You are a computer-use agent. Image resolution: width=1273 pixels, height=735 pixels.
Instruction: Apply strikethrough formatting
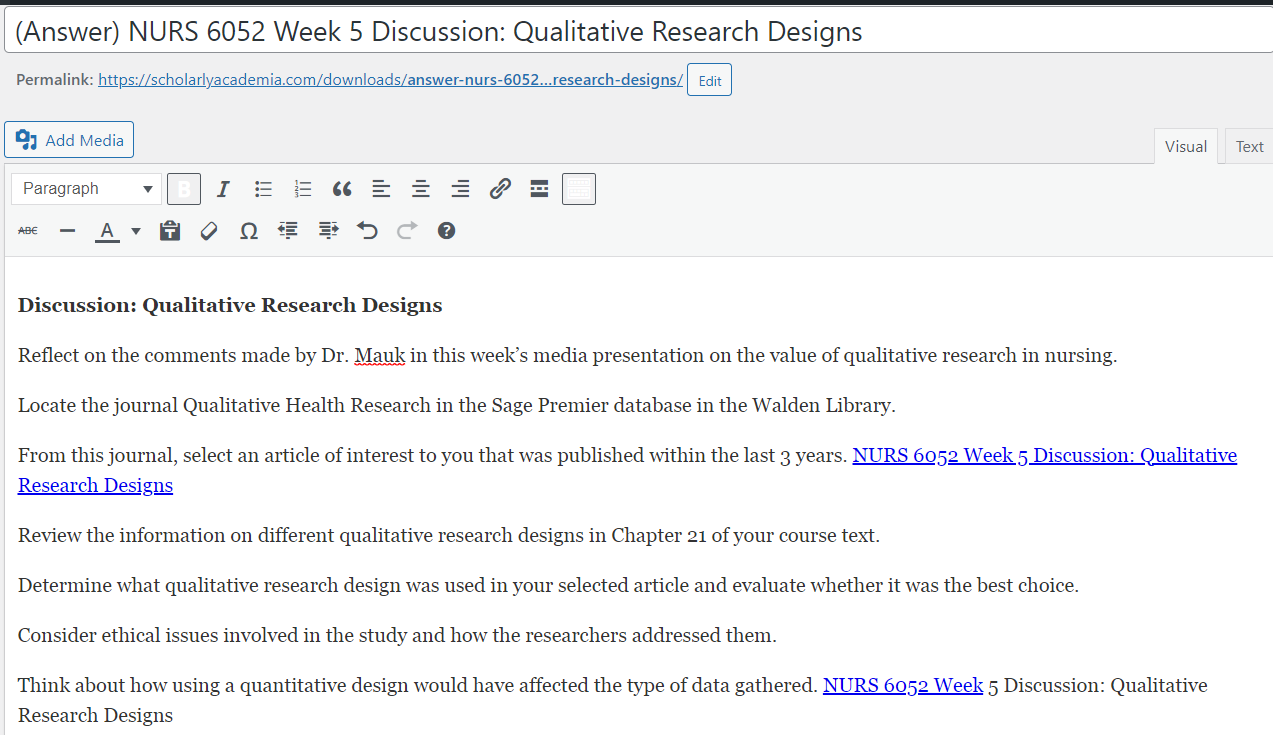(x=28, y=231)
